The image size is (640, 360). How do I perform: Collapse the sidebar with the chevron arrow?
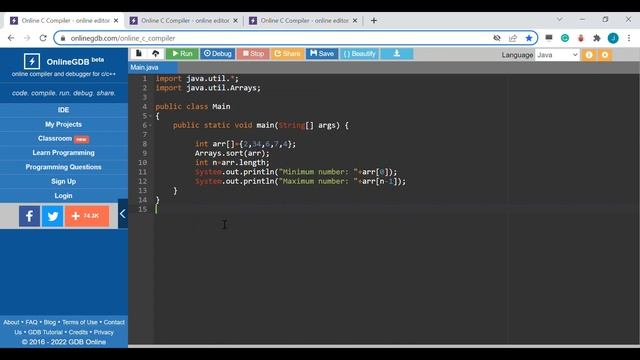coord(122,213)
